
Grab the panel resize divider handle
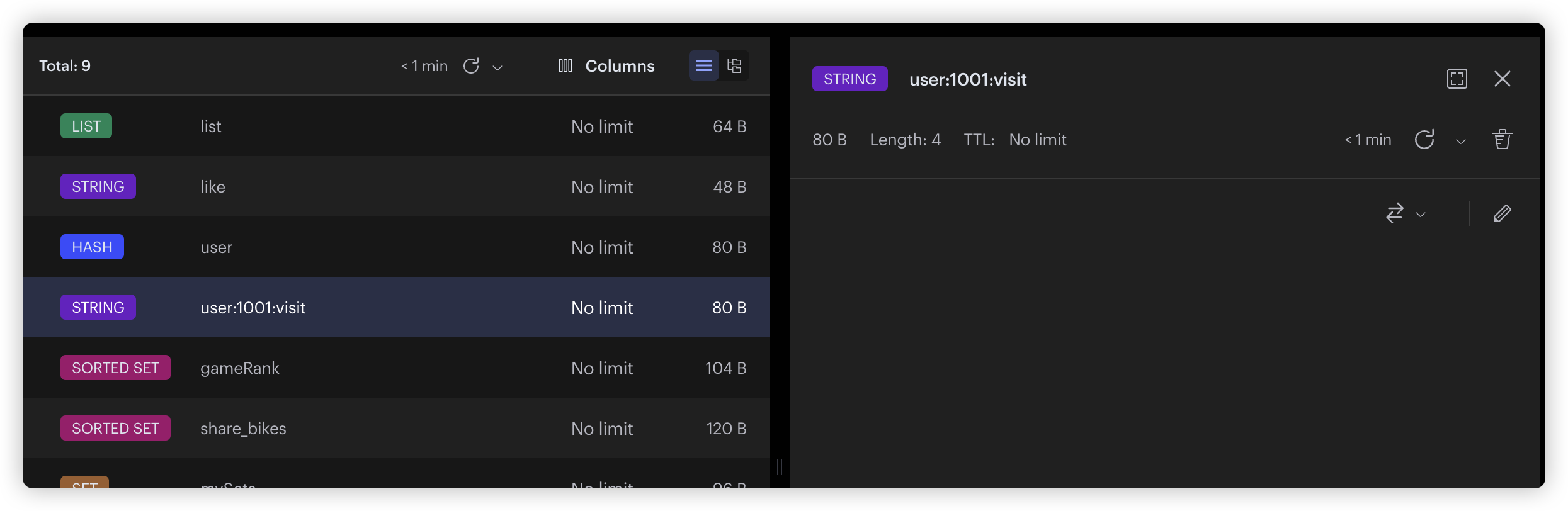[780, 466]
